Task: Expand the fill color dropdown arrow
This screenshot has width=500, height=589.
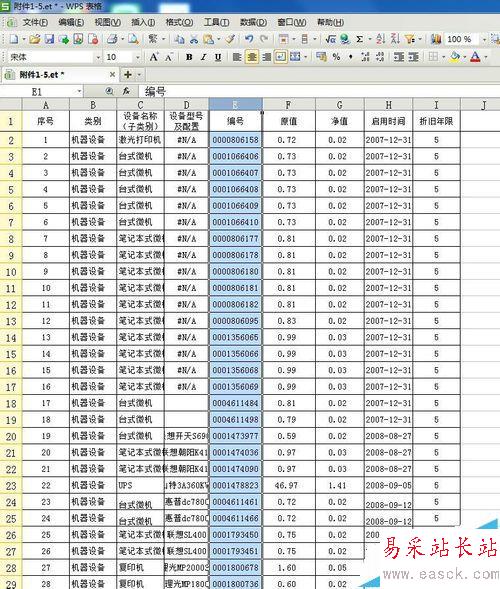Action: tap(464, 57)
